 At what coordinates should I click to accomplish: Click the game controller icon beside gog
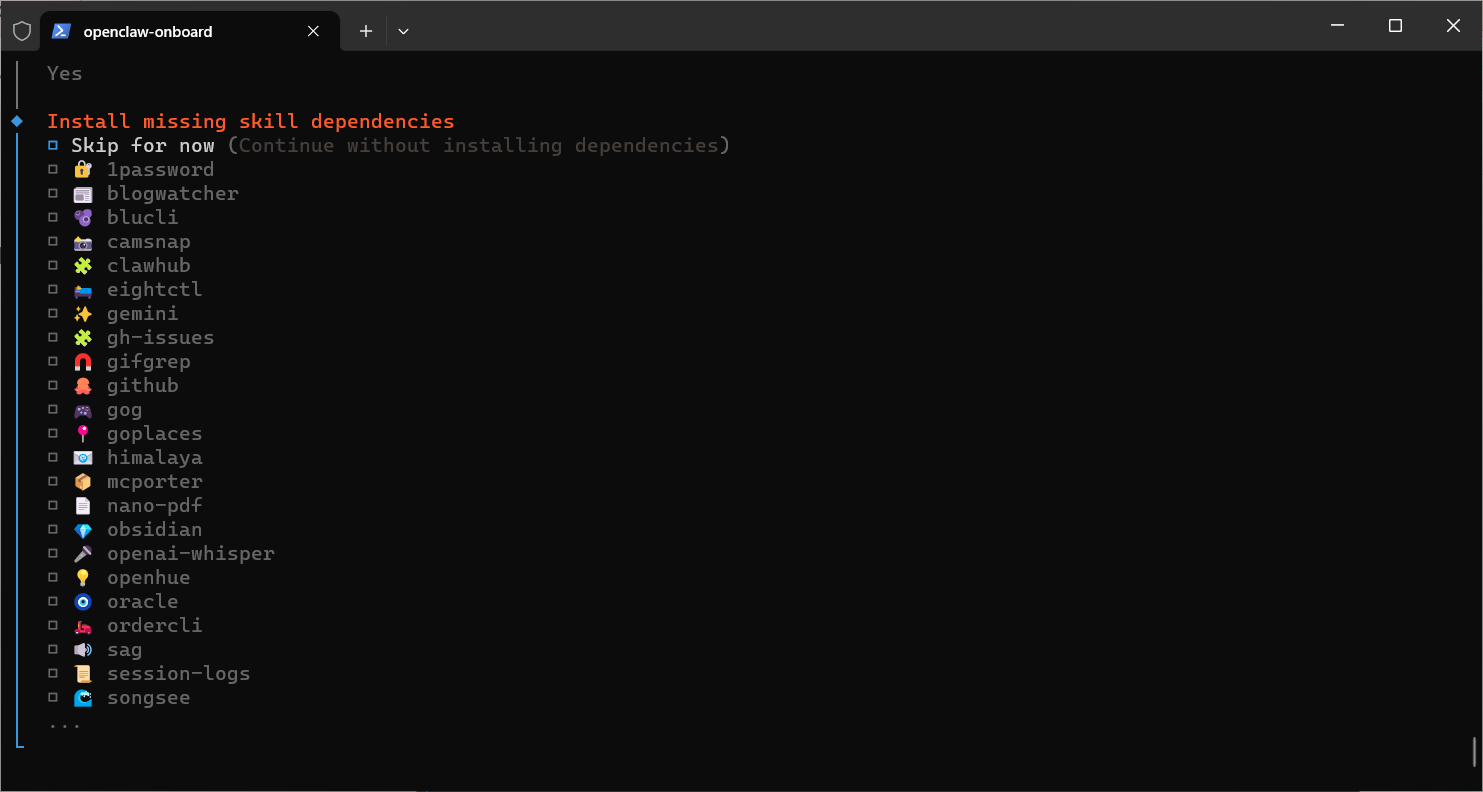tap(83, 410)
